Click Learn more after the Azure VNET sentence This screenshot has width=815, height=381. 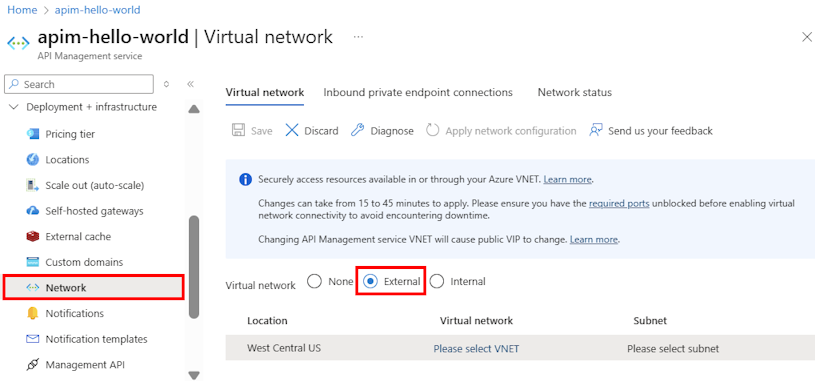pos(567,179)
